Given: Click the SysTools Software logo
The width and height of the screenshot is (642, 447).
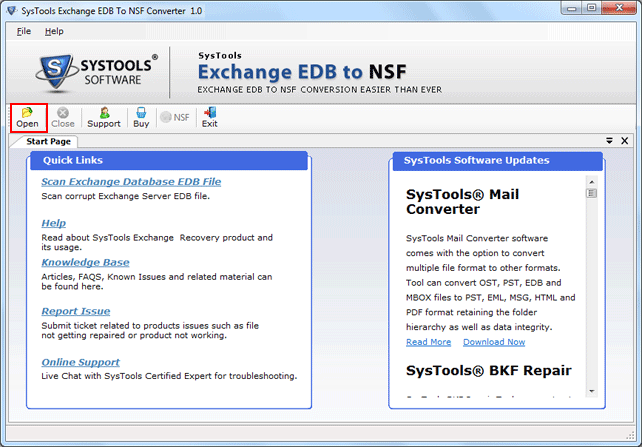Looking at the screenshot, I should click(x=97, y=72).
